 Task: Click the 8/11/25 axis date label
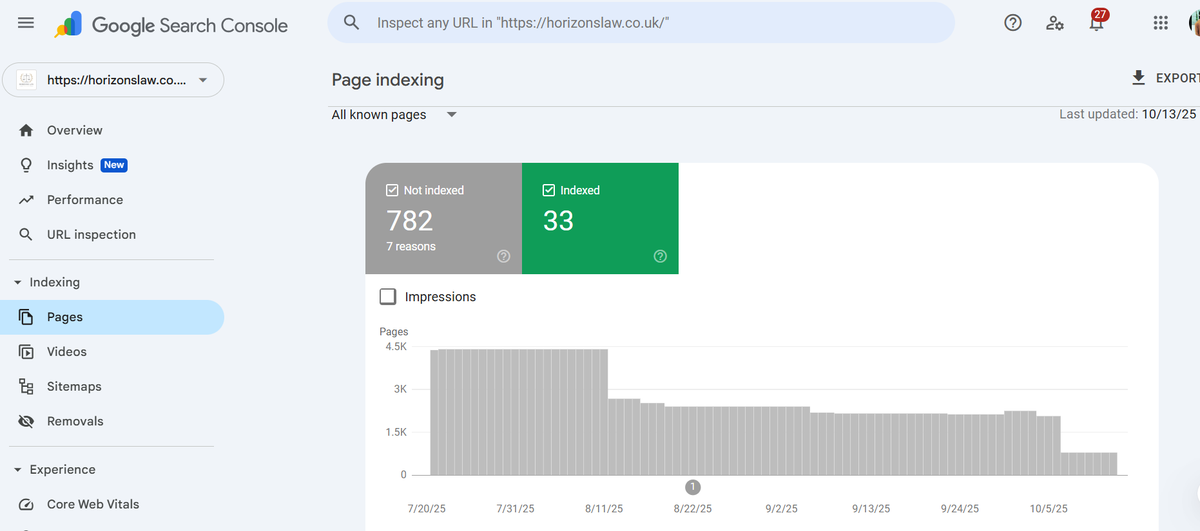[604, 509]
